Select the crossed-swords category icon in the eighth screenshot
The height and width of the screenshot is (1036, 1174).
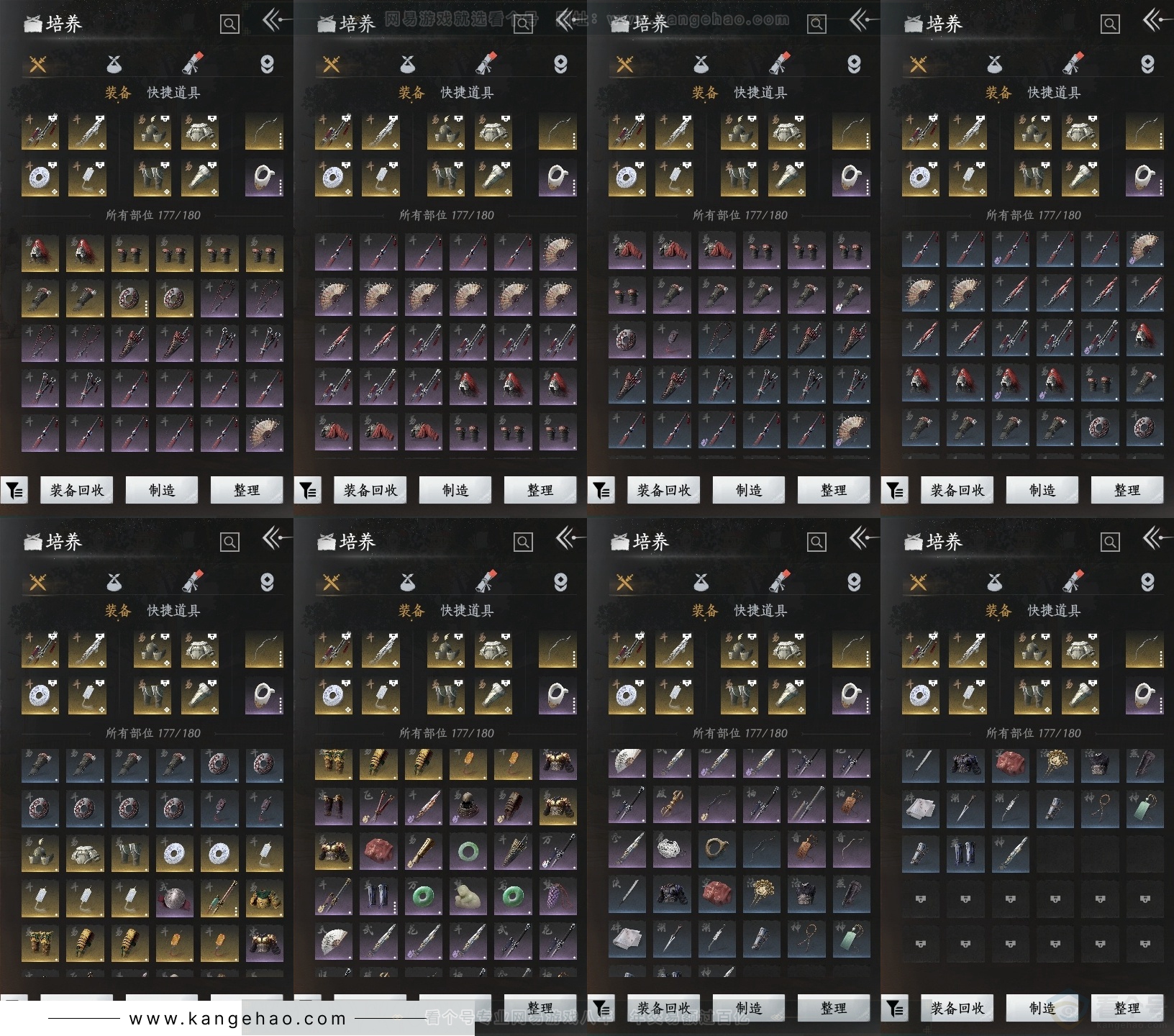tap(918, 582)
